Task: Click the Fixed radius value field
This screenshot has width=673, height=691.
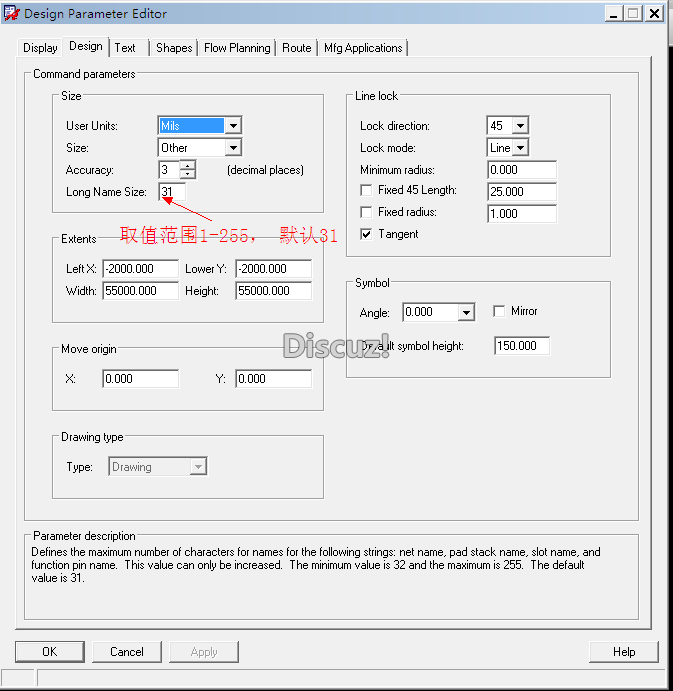Action: pyautogui.click(x=522, y=214)
